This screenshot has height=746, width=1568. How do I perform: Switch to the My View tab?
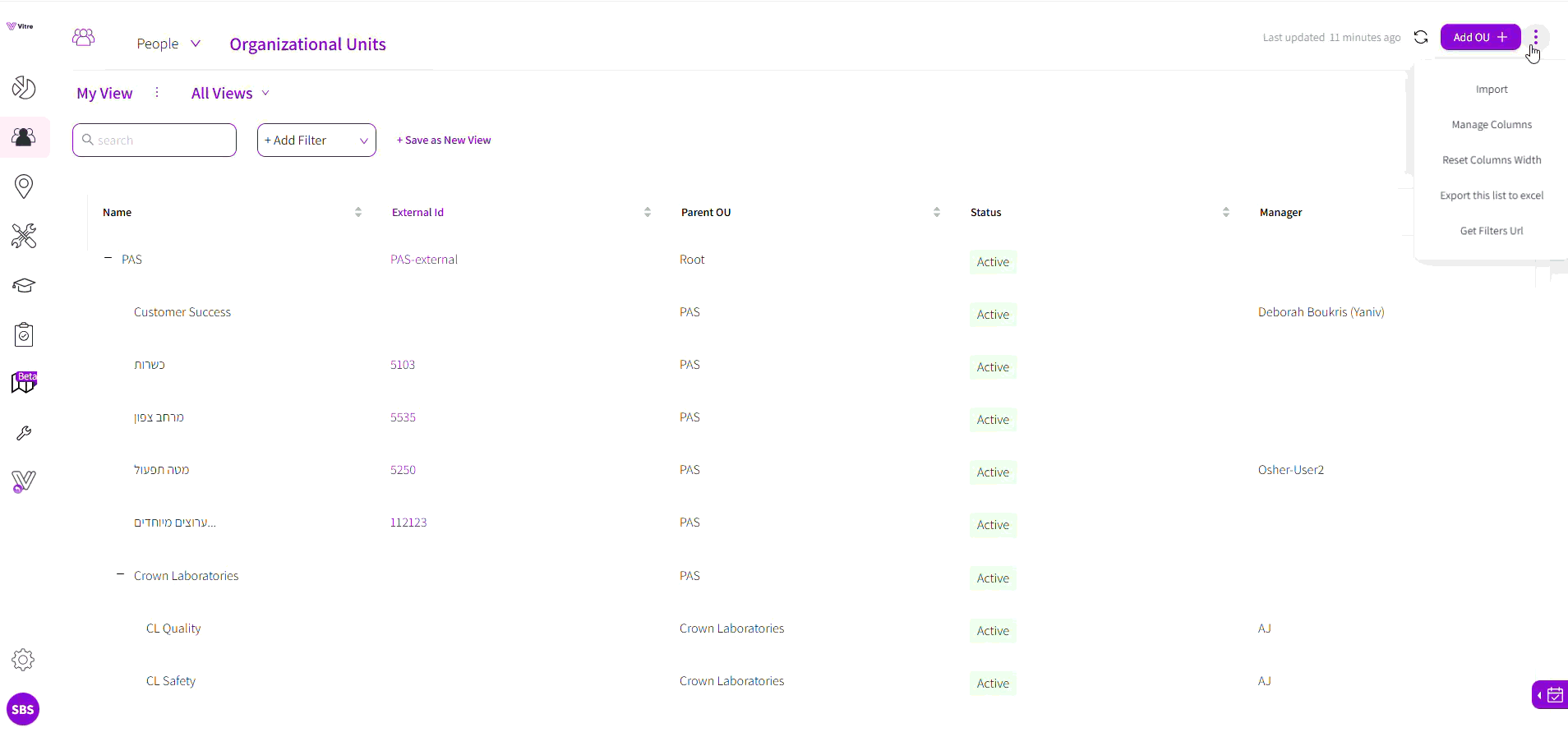coord(104,94)
